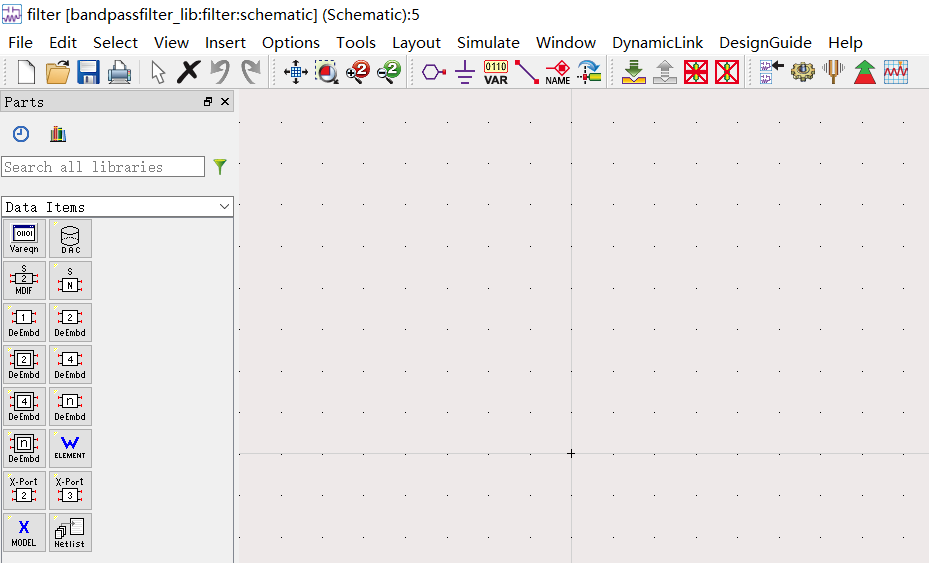929x563 pixels.
Task: Click the green filter funnel icon
Action: pyautogui.click(x=220, y=167)
